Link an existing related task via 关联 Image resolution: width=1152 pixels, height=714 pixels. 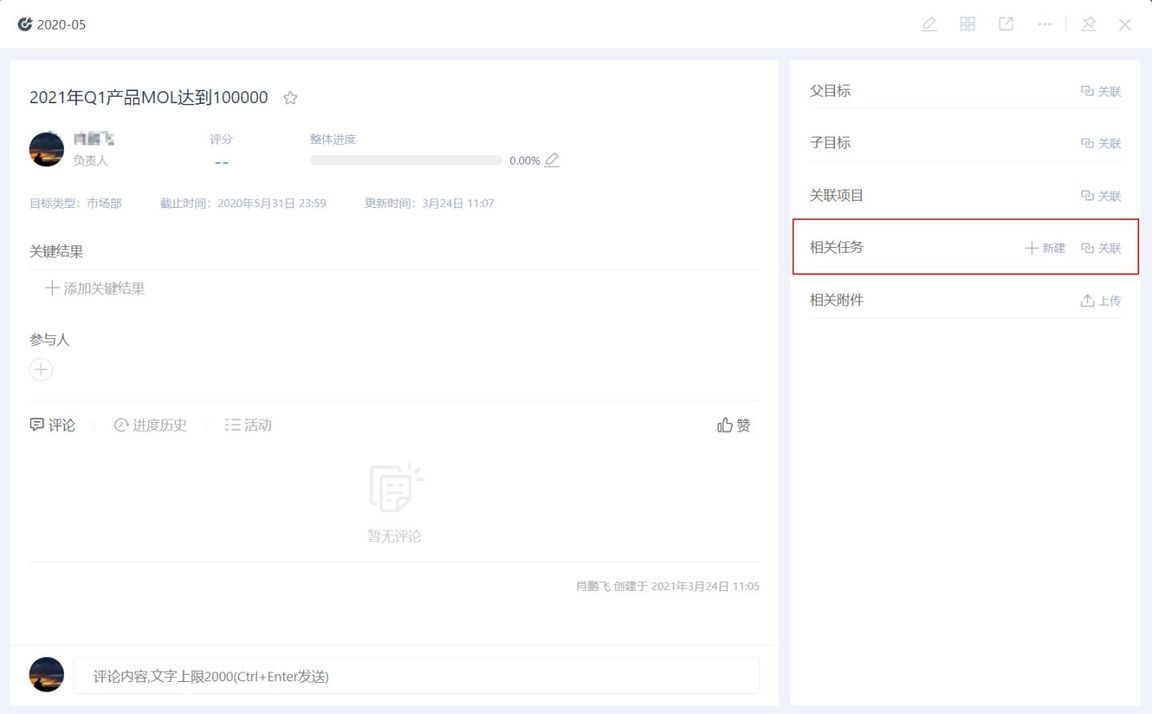(1101, 248)
